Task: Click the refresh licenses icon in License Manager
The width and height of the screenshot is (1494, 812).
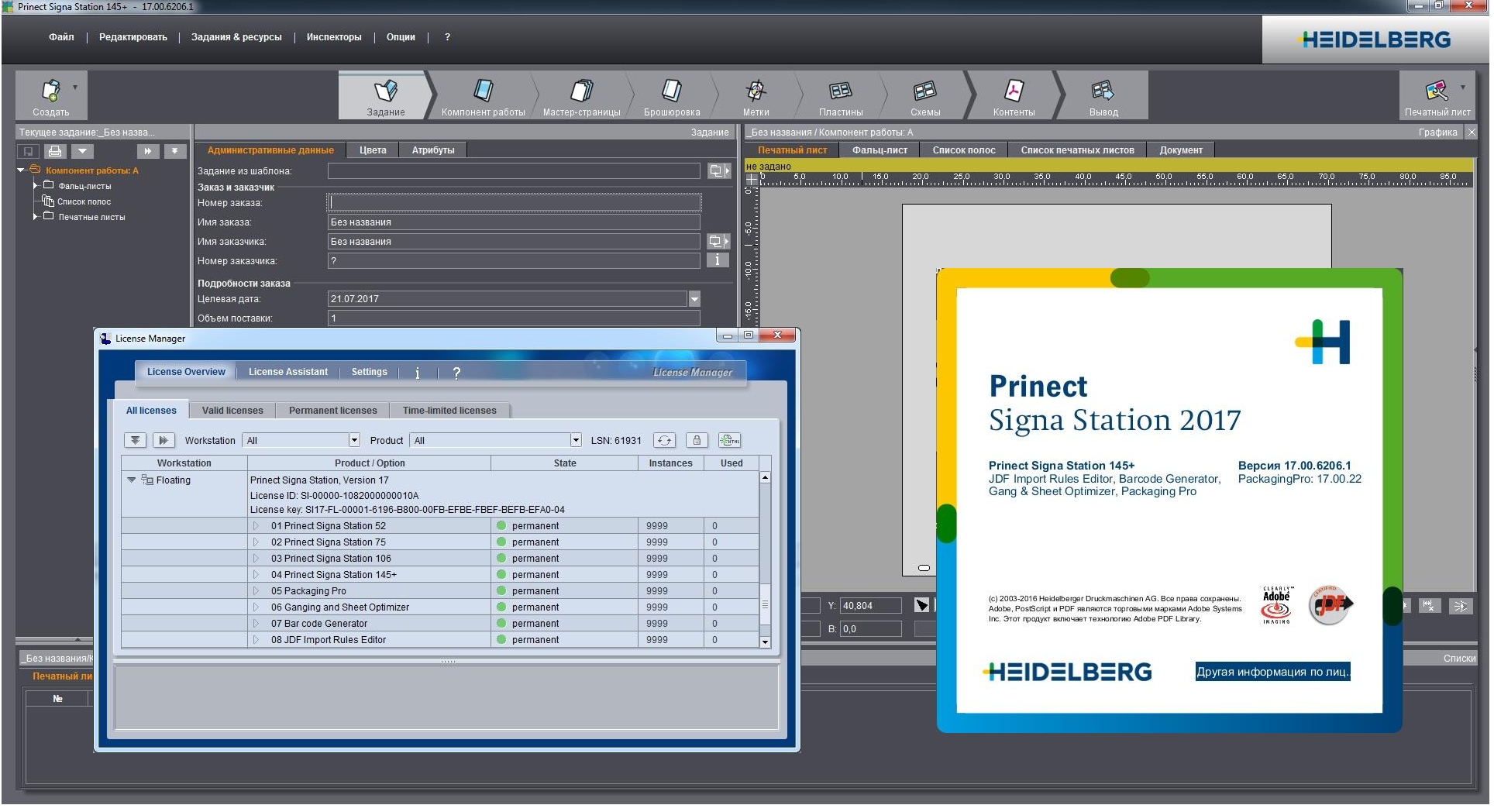Action: [664, 441]
